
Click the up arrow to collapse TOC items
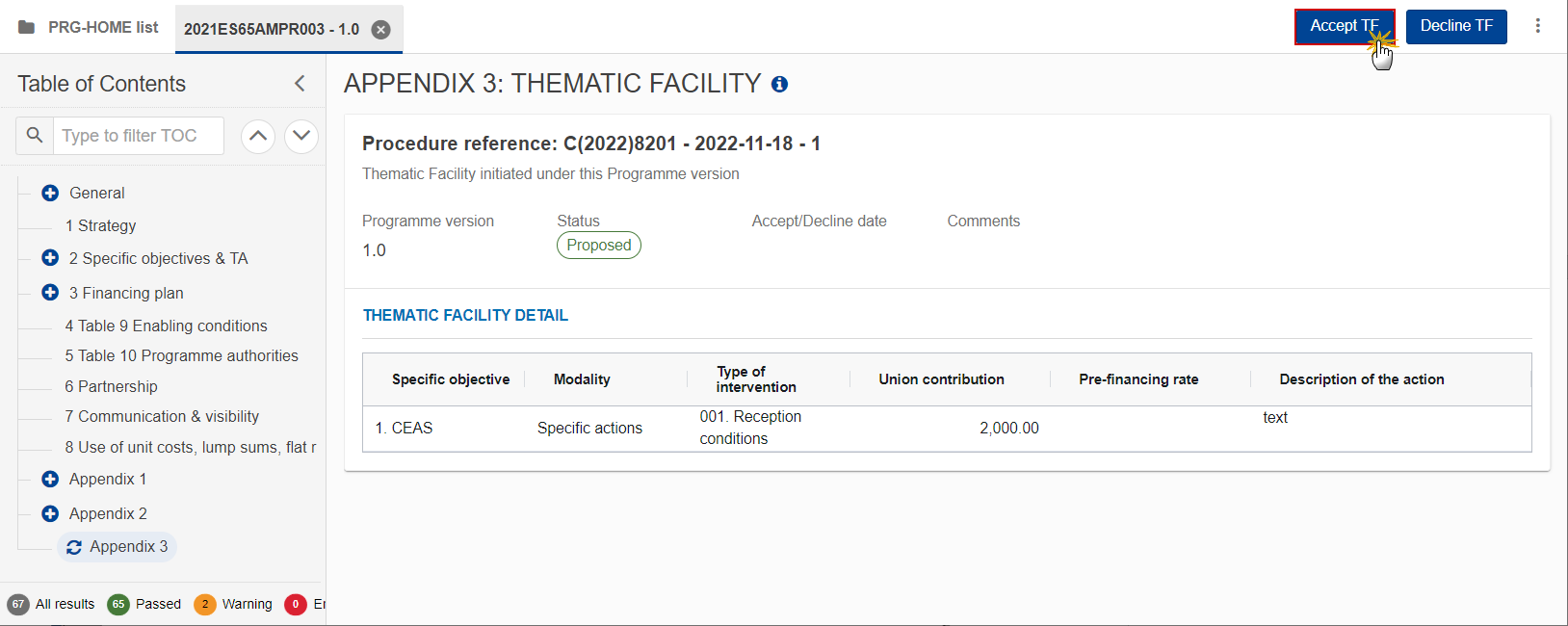point(258,136)
